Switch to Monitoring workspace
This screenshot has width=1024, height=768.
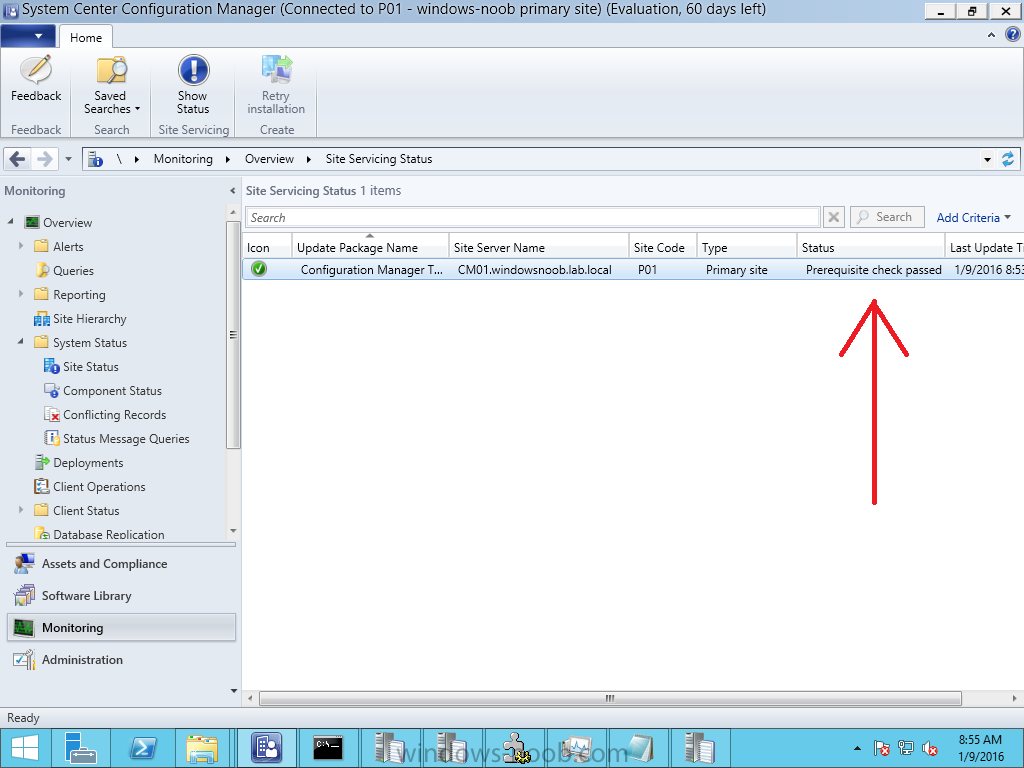[x=121, y=628]
